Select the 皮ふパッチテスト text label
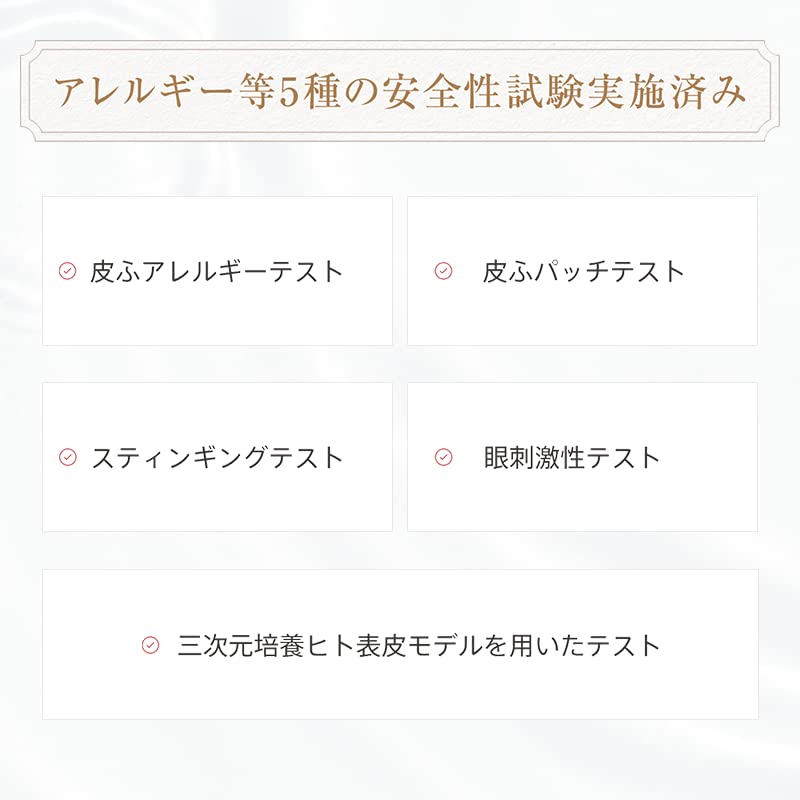800x800 pixels. pyautogui.click(x=583, y=271)
